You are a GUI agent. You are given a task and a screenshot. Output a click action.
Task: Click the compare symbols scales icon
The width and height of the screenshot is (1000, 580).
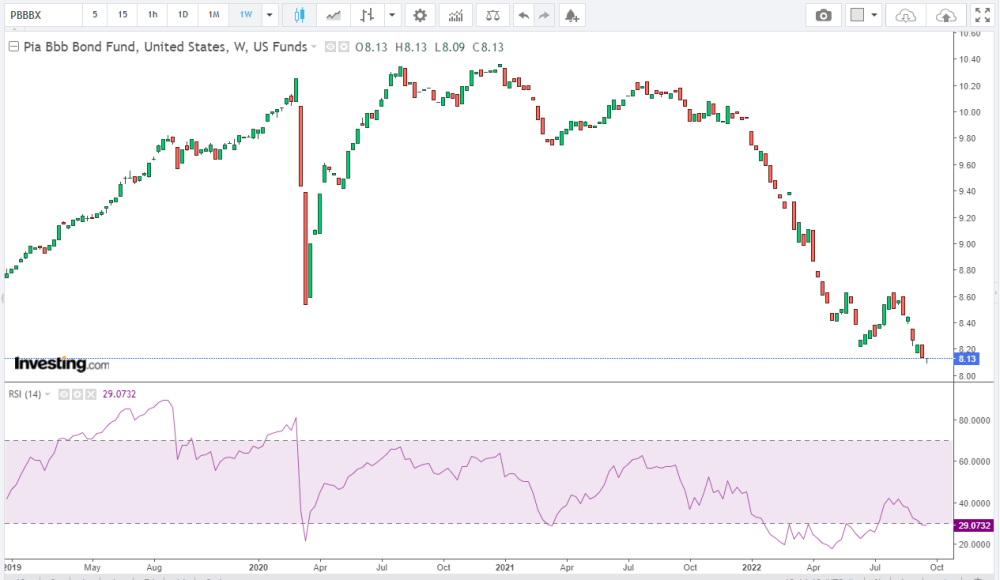[491, 15]
